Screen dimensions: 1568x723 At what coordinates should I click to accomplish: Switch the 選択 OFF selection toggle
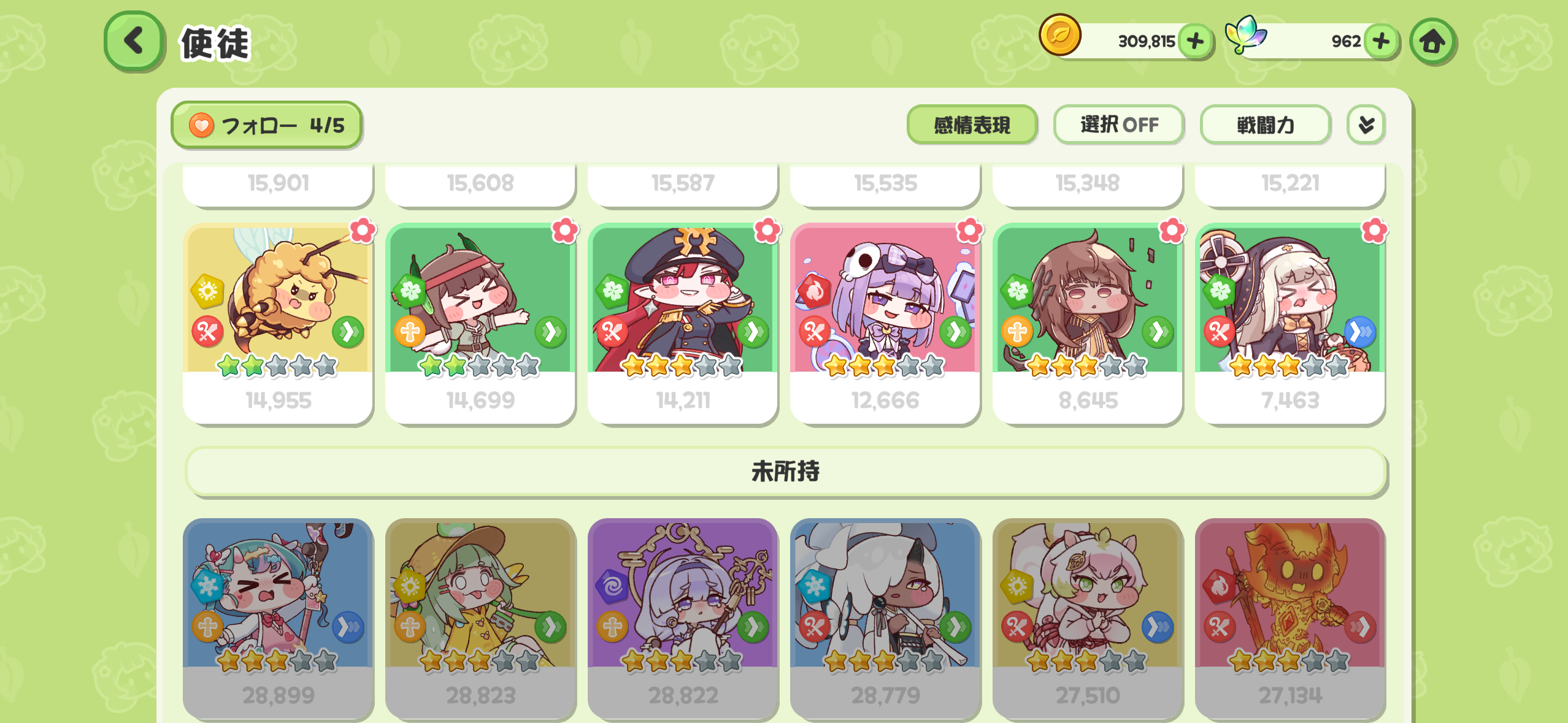click(x=1119, y=125)
